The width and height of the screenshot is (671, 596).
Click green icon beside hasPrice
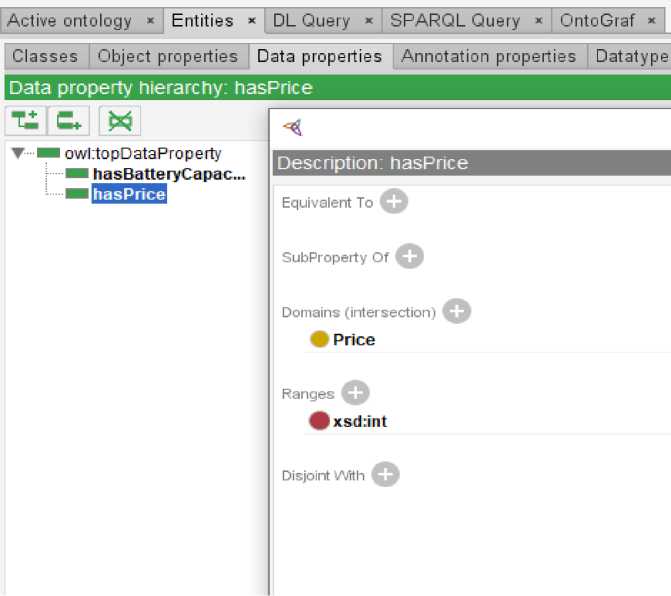click(77, 194)
